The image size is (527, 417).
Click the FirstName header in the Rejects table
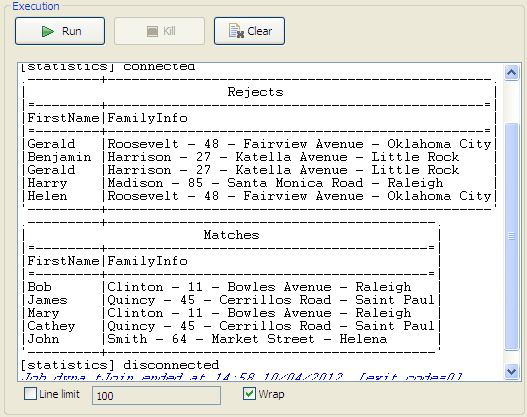63,118
